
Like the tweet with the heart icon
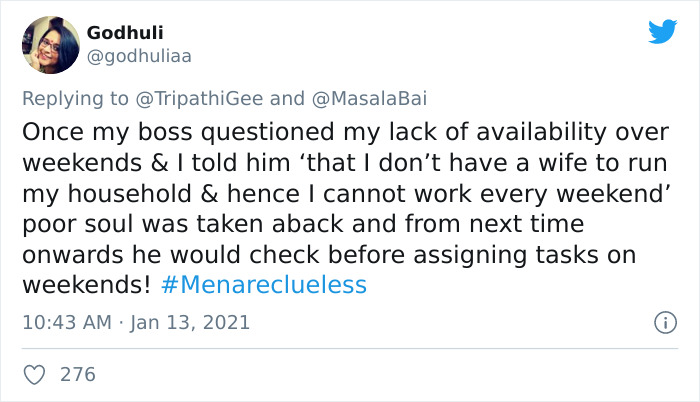click(34, 375)
